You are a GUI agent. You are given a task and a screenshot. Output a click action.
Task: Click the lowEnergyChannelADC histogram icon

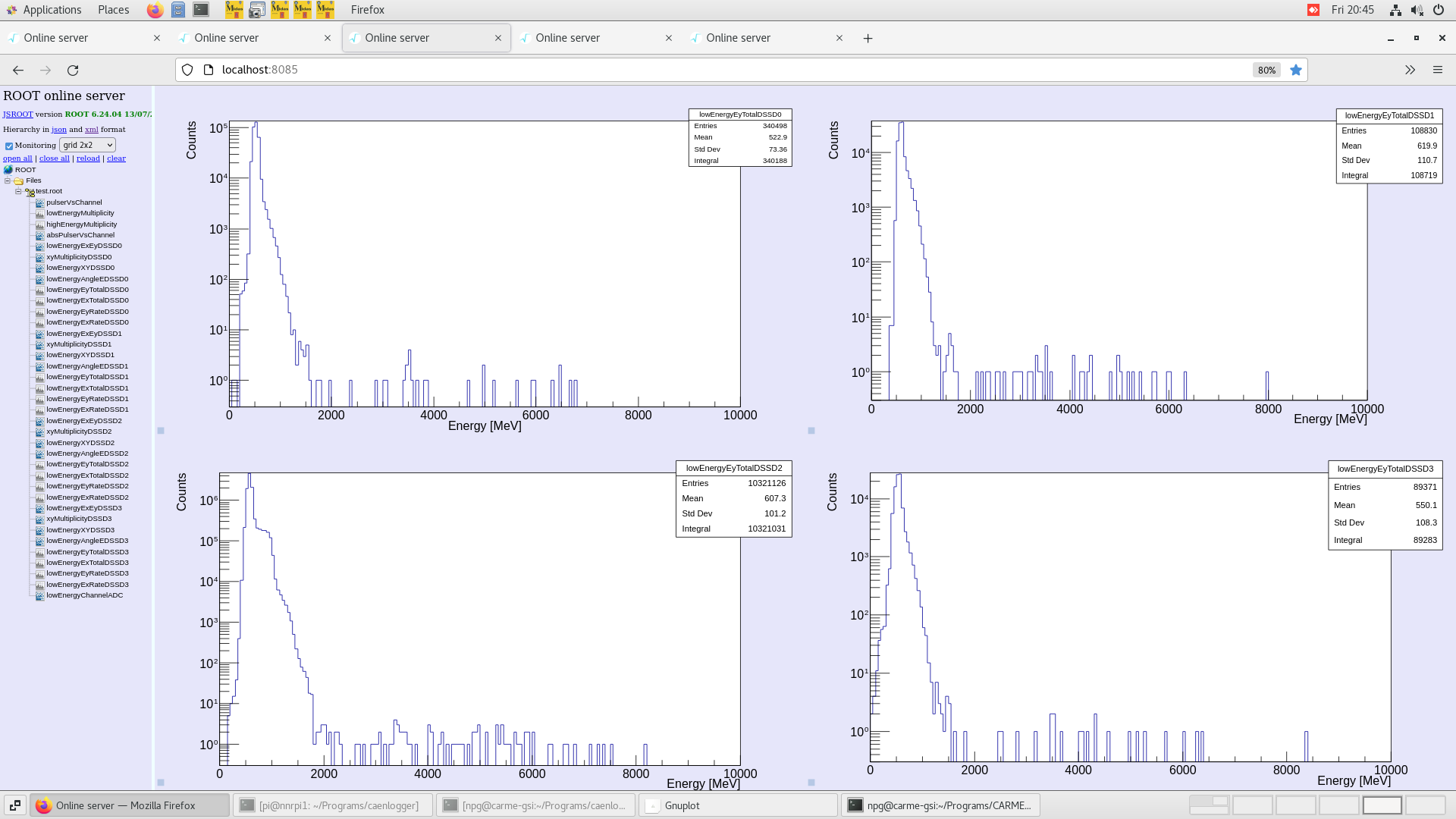click(x=39, y=596)
